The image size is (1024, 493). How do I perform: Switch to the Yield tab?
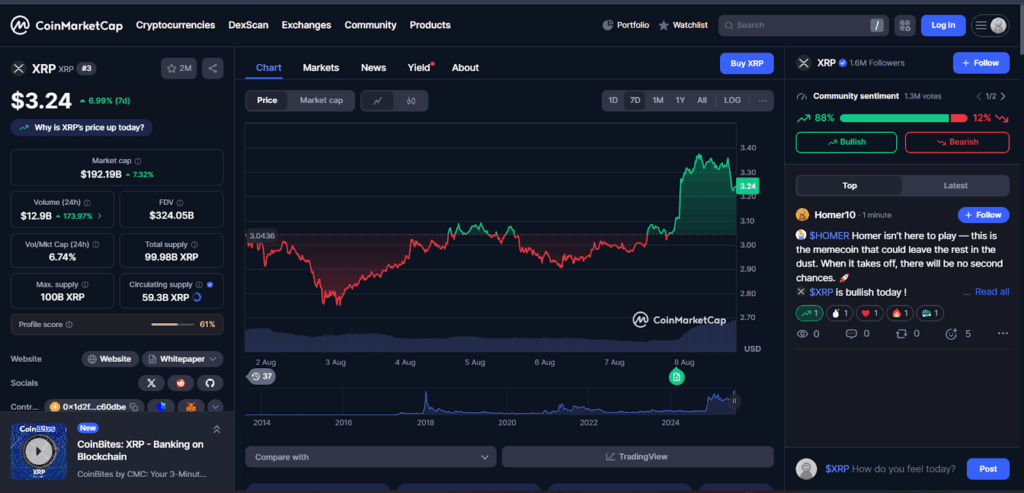pos(419,68)
